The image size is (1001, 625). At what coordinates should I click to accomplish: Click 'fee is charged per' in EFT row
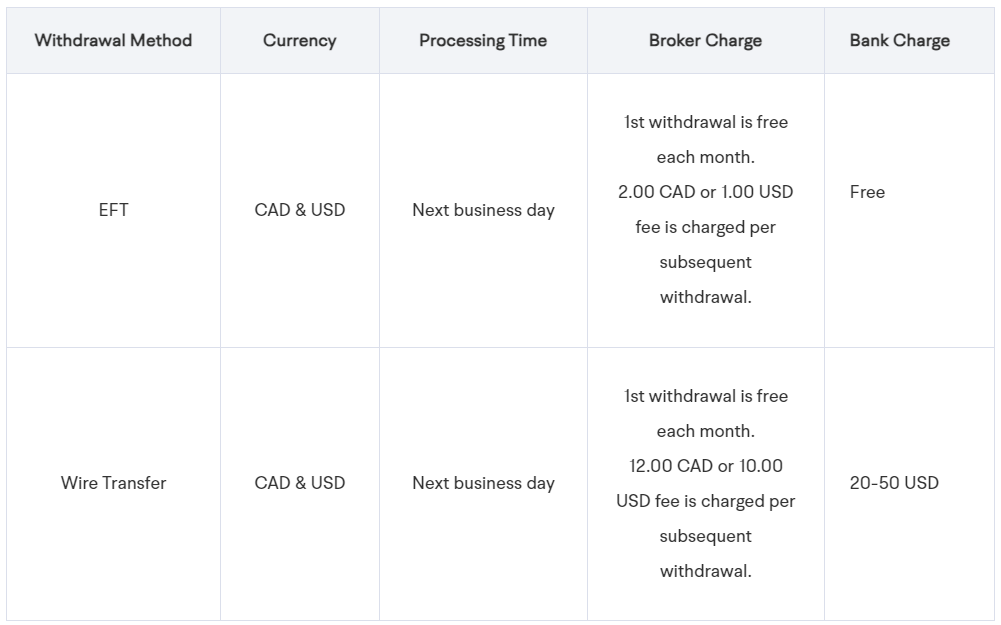click(x=705, y=227)
